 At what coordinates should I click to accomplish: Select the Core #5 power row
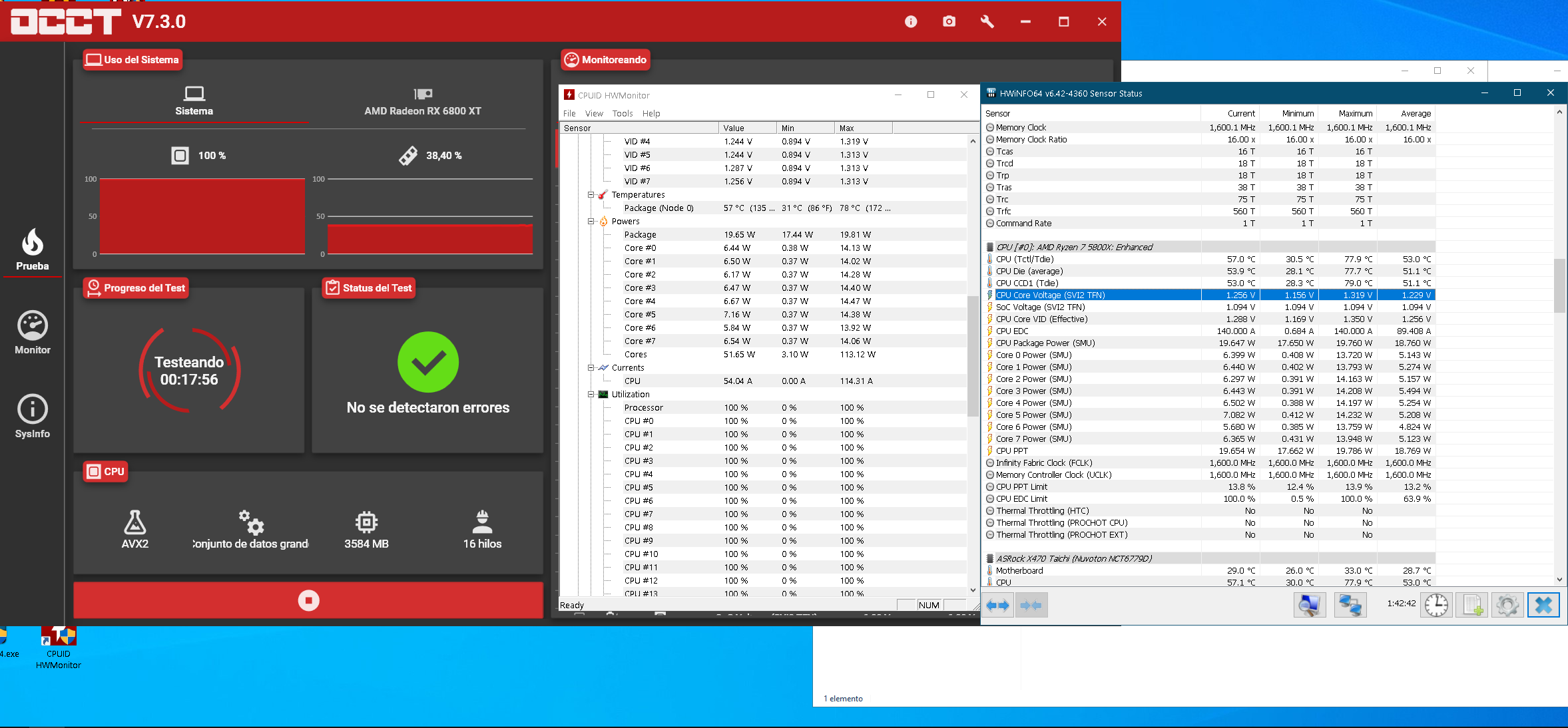click(x=763, y=315)
